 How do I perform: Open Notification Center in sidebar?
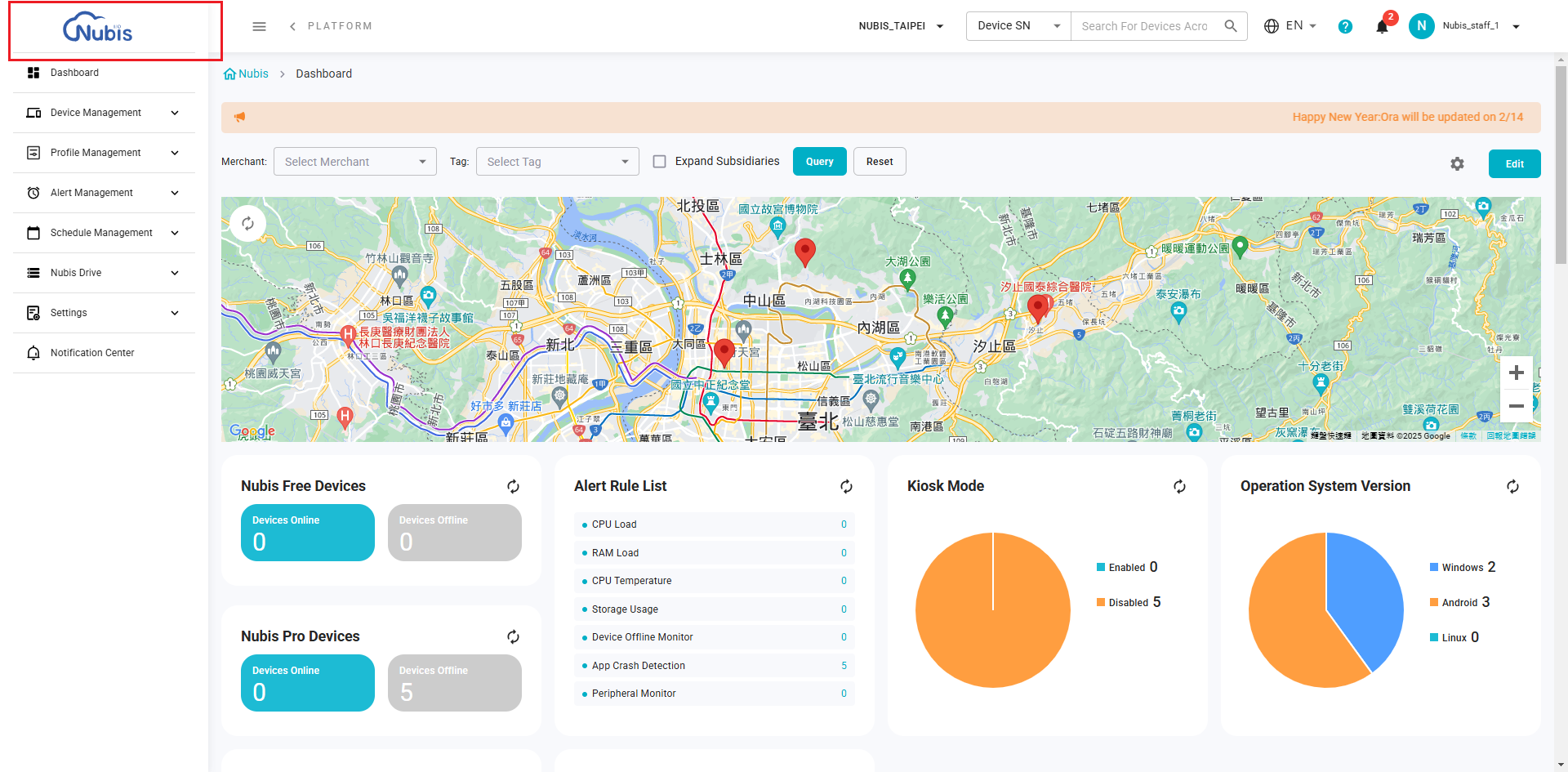pos(104,353)
